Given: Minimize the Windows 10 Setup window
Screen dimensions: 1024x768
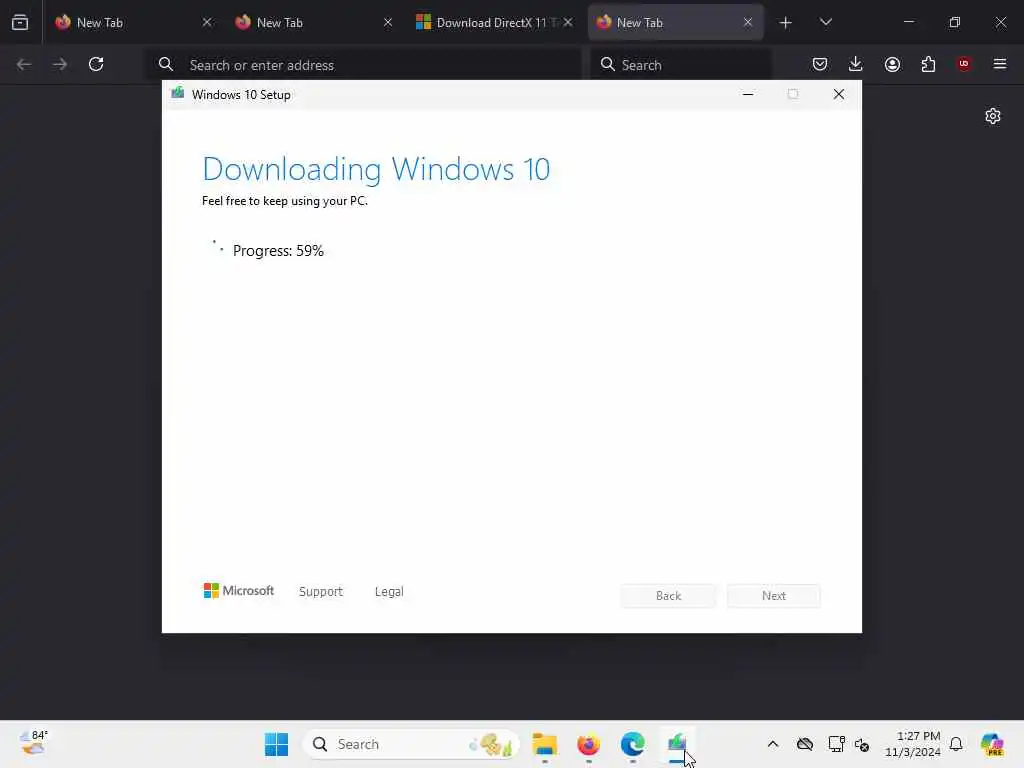Looking at the screenshot, I should (748, 95).
